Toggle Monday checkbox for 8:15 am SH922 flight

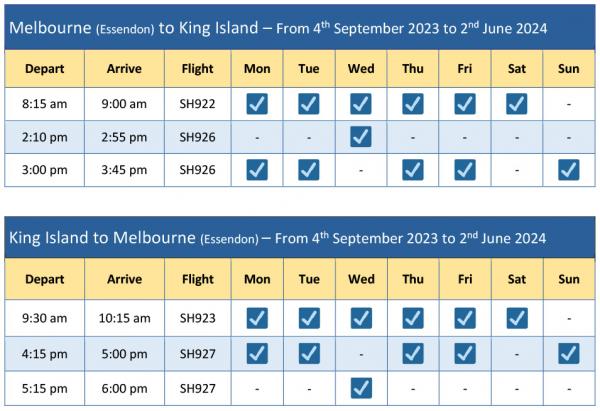pyautogui.click(x=256, y=103)
